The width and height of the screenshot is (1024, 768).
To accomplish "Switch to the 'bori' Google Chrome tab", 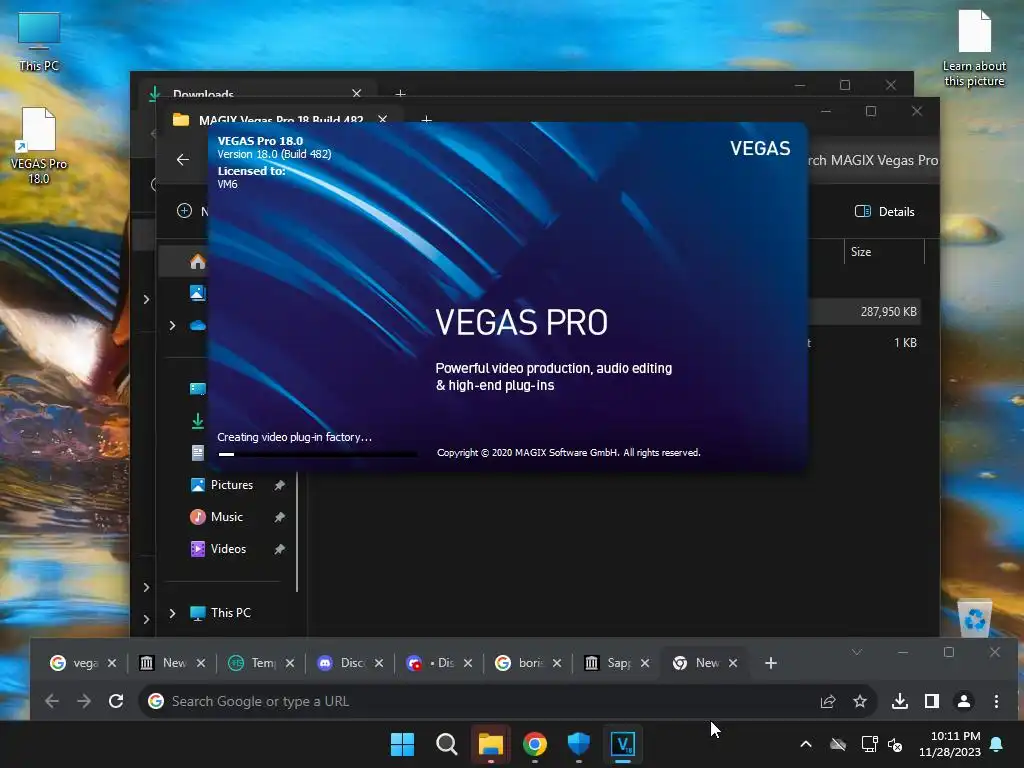I will tap(520, 663).
